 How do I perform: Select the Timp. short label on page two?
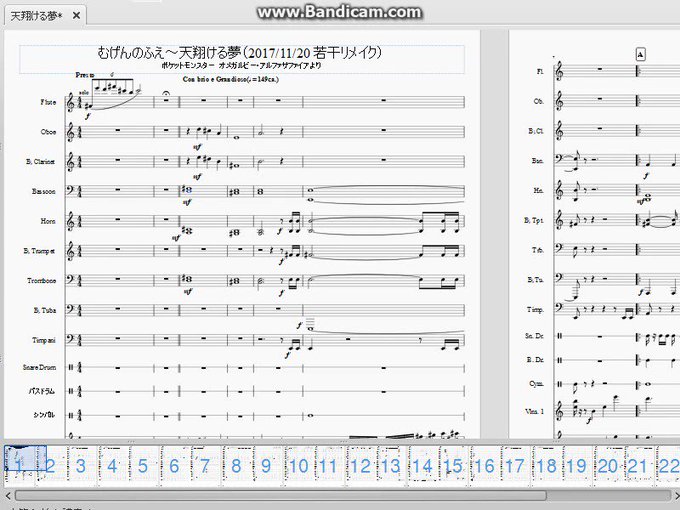pos(535,310)
